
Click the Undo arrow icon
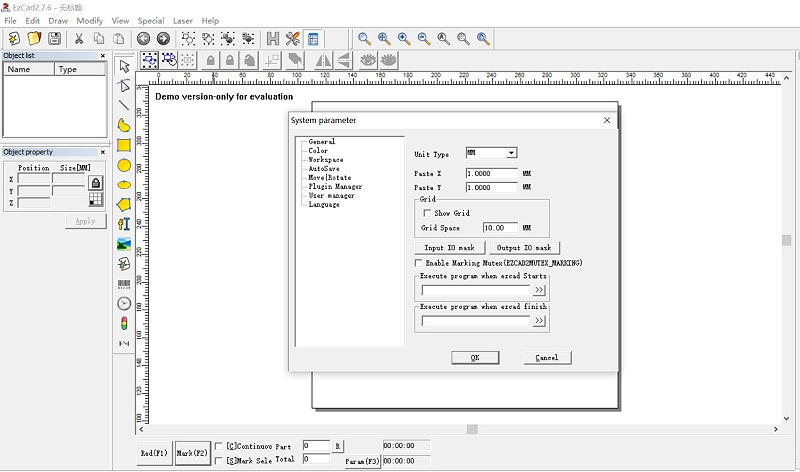[x=143, y=38]
